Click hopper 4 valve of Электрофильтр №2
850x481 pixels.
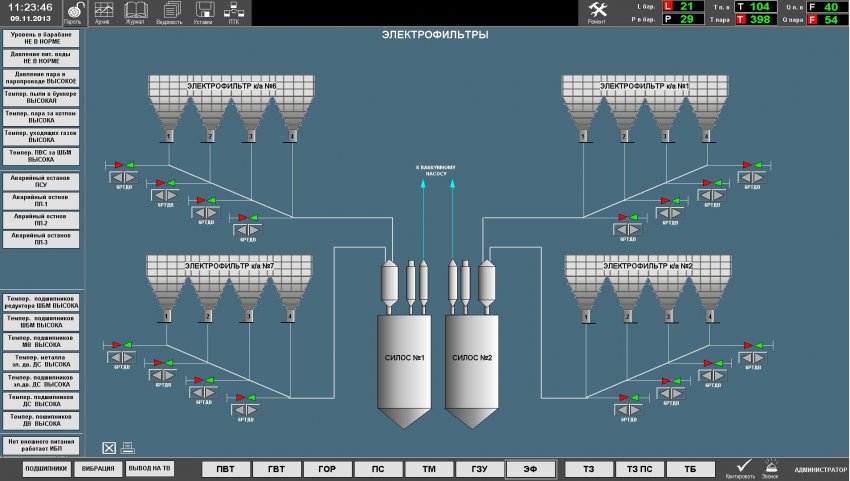pos(754,345)
